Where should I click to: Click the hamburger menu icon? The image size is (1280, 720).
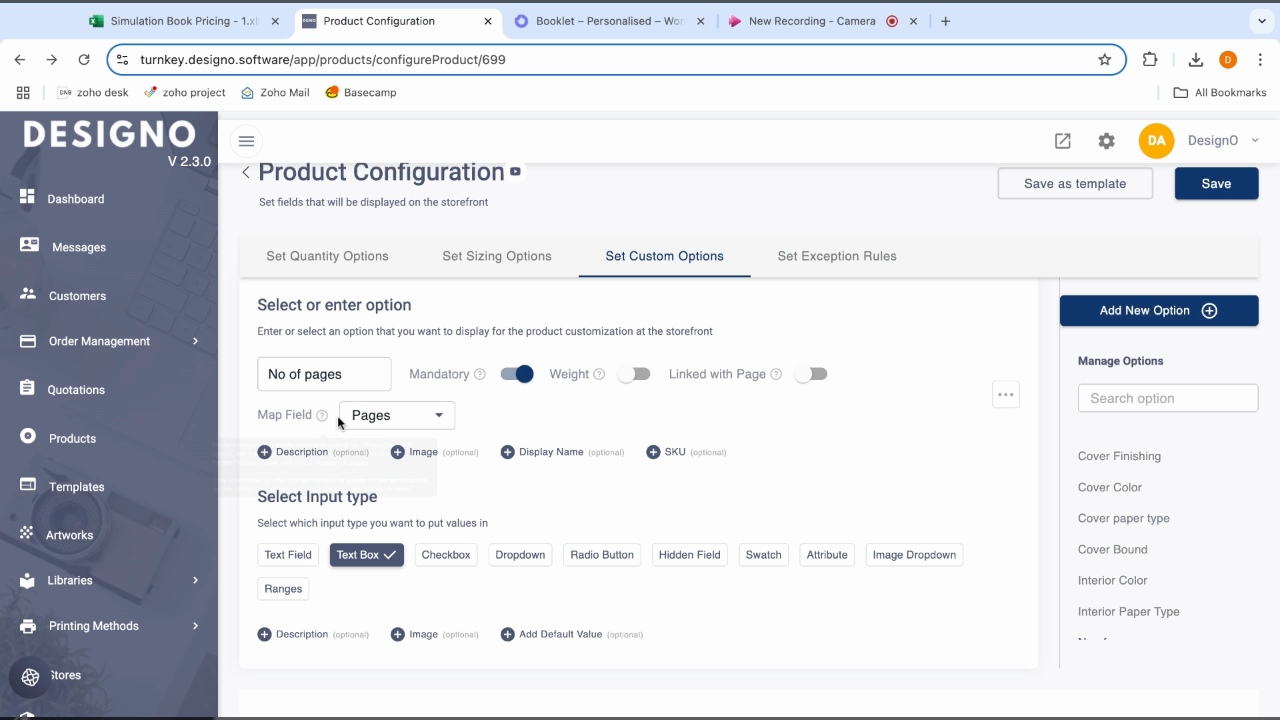(246, 141)
